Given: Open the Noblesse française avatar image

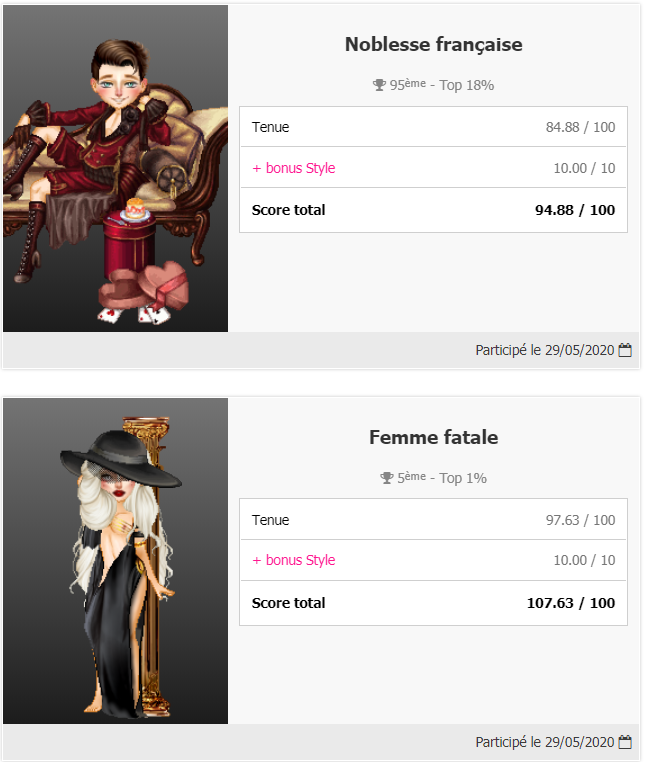Looking at the screenshot, I should tap(115, 168).
